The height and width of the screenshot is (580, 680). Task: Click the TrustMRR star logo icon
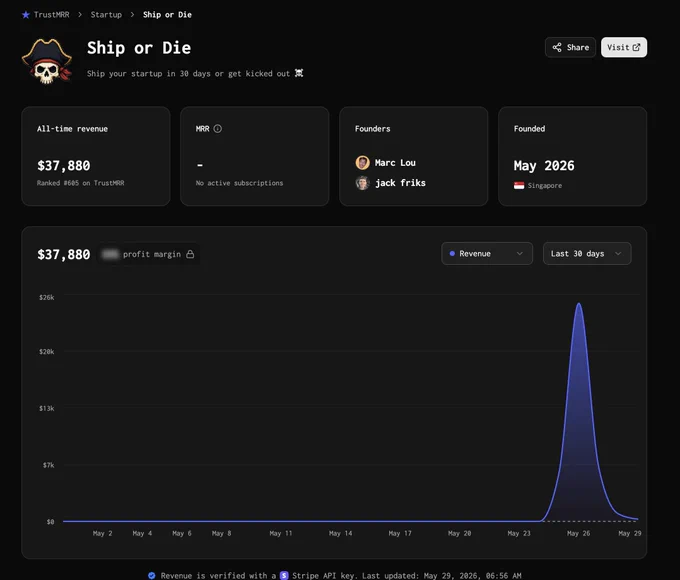tap(26, 15)
